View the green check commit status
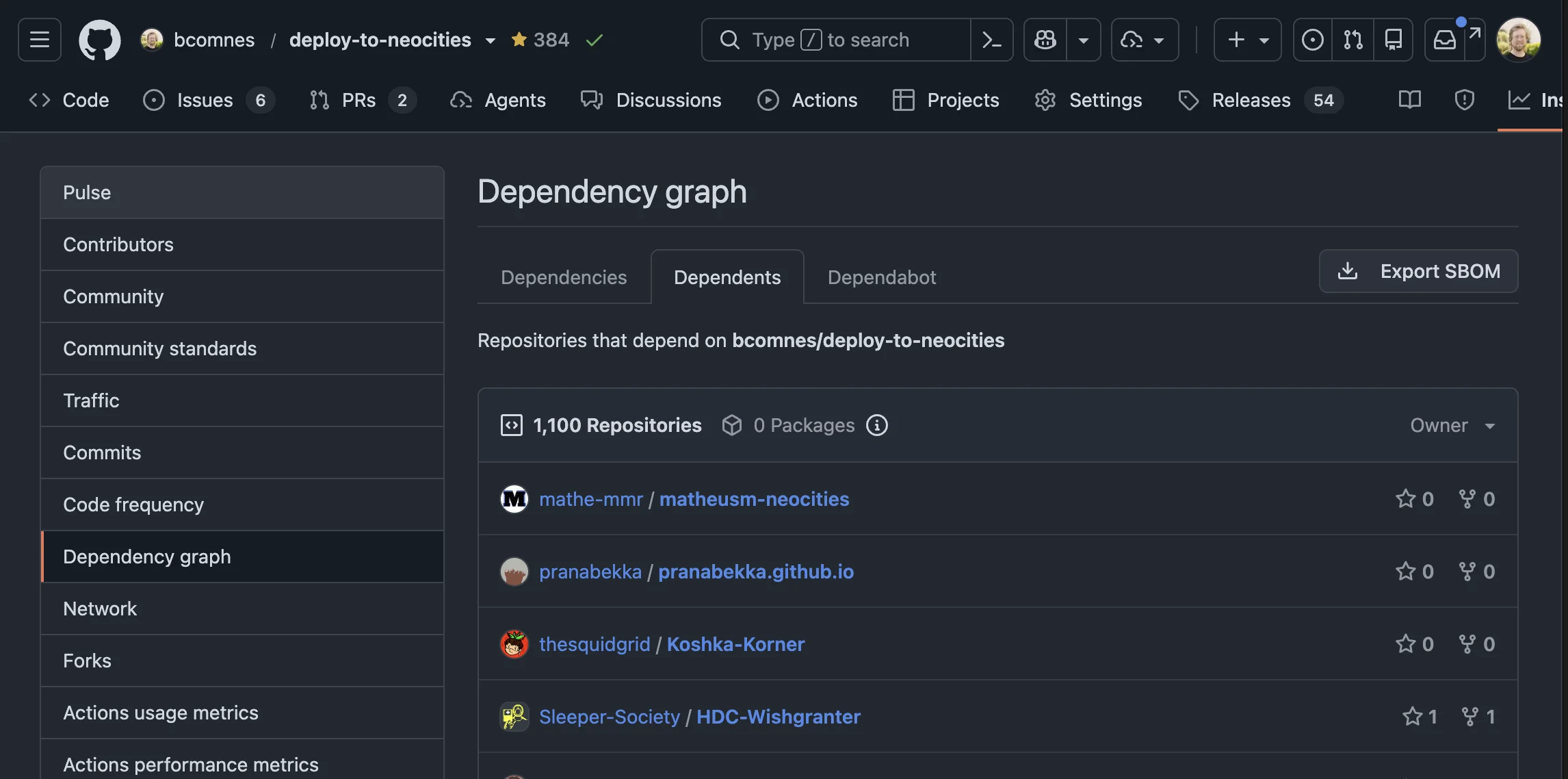Screen dimensions: 1568x779 pyautogui.click(x=594, y=40)
